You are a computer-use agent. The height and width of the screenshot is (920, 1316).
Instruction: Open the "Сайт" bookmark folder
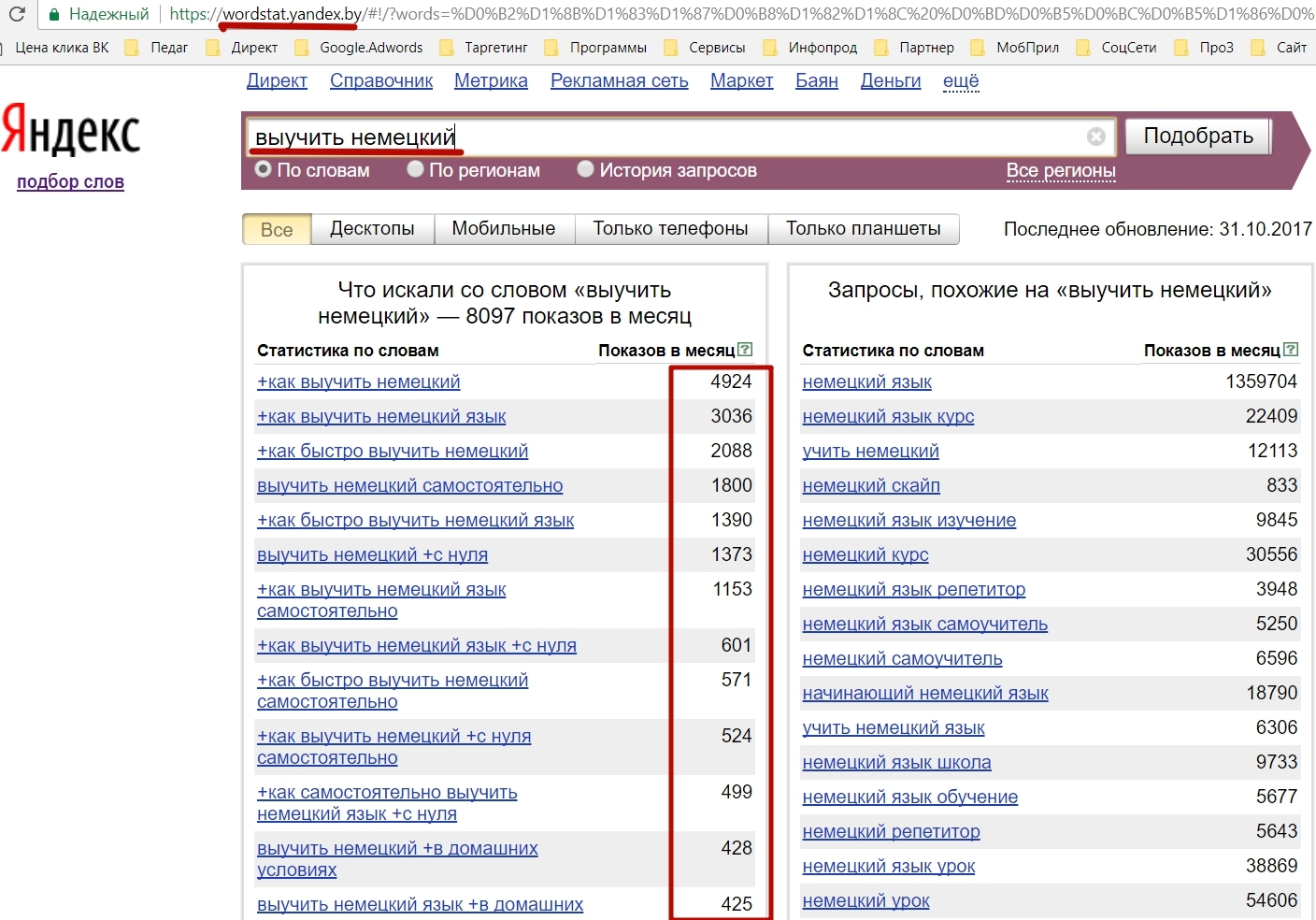[1280, 47]
